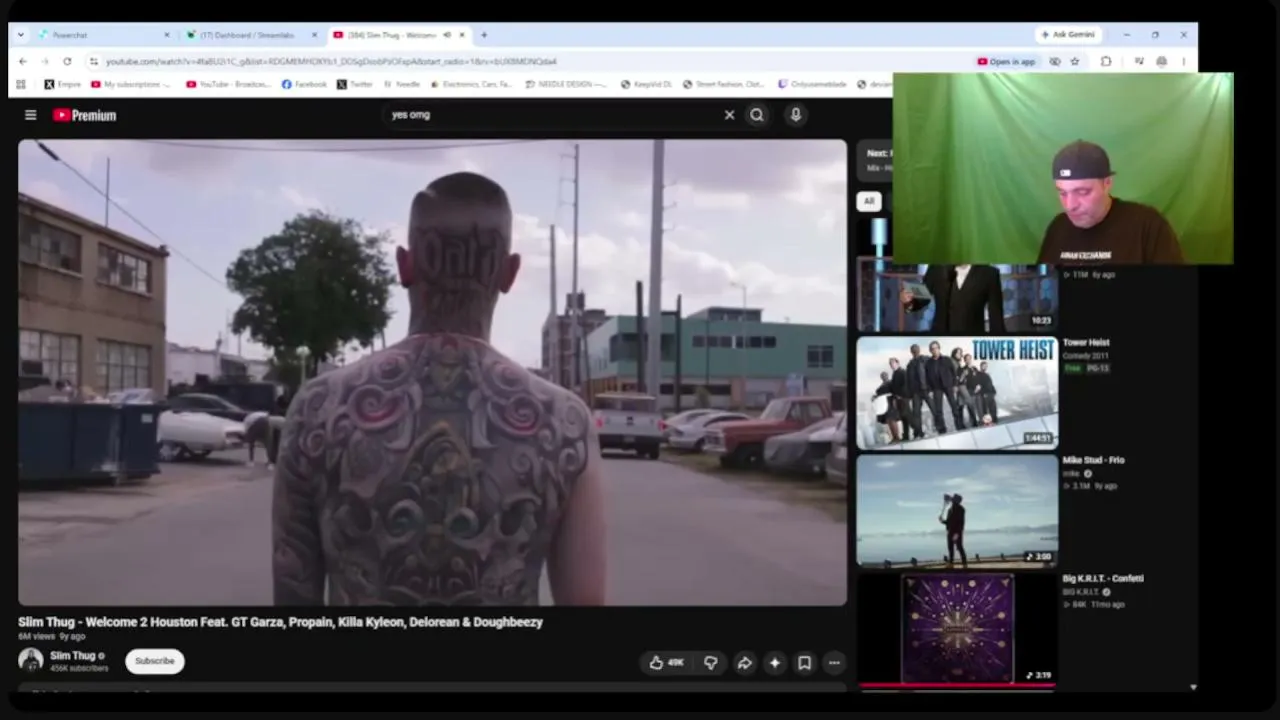
Task: Open the tab search dropdown arrow
Action: click(x=21, y=35)
